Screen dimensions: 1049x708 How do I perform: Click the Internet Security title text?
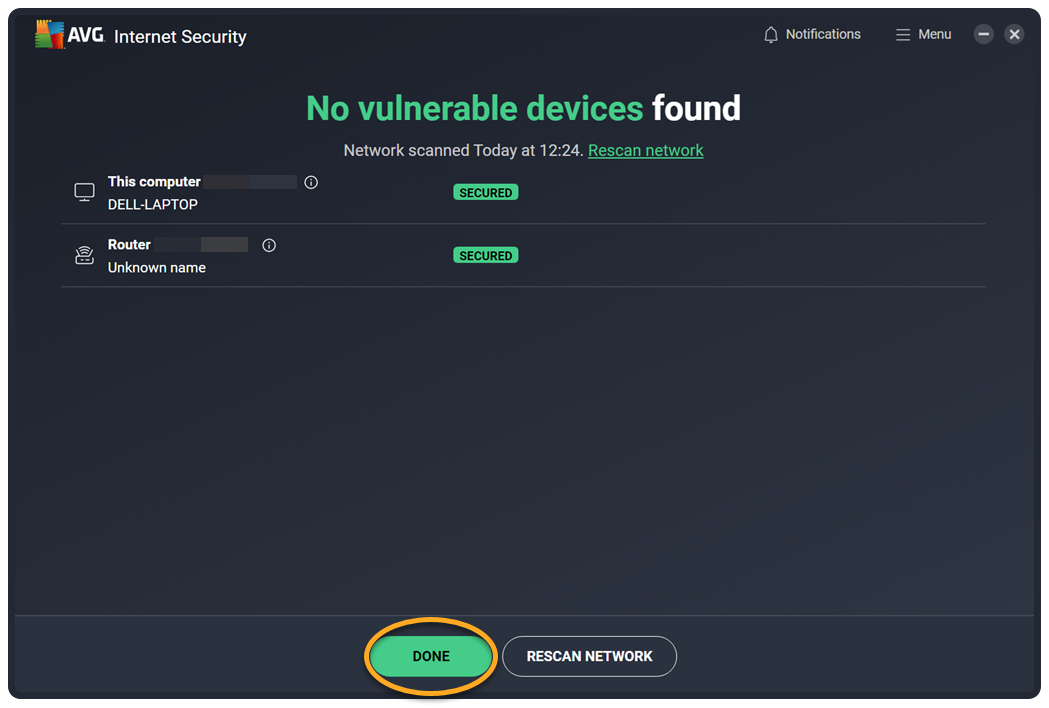pos(180,37)
